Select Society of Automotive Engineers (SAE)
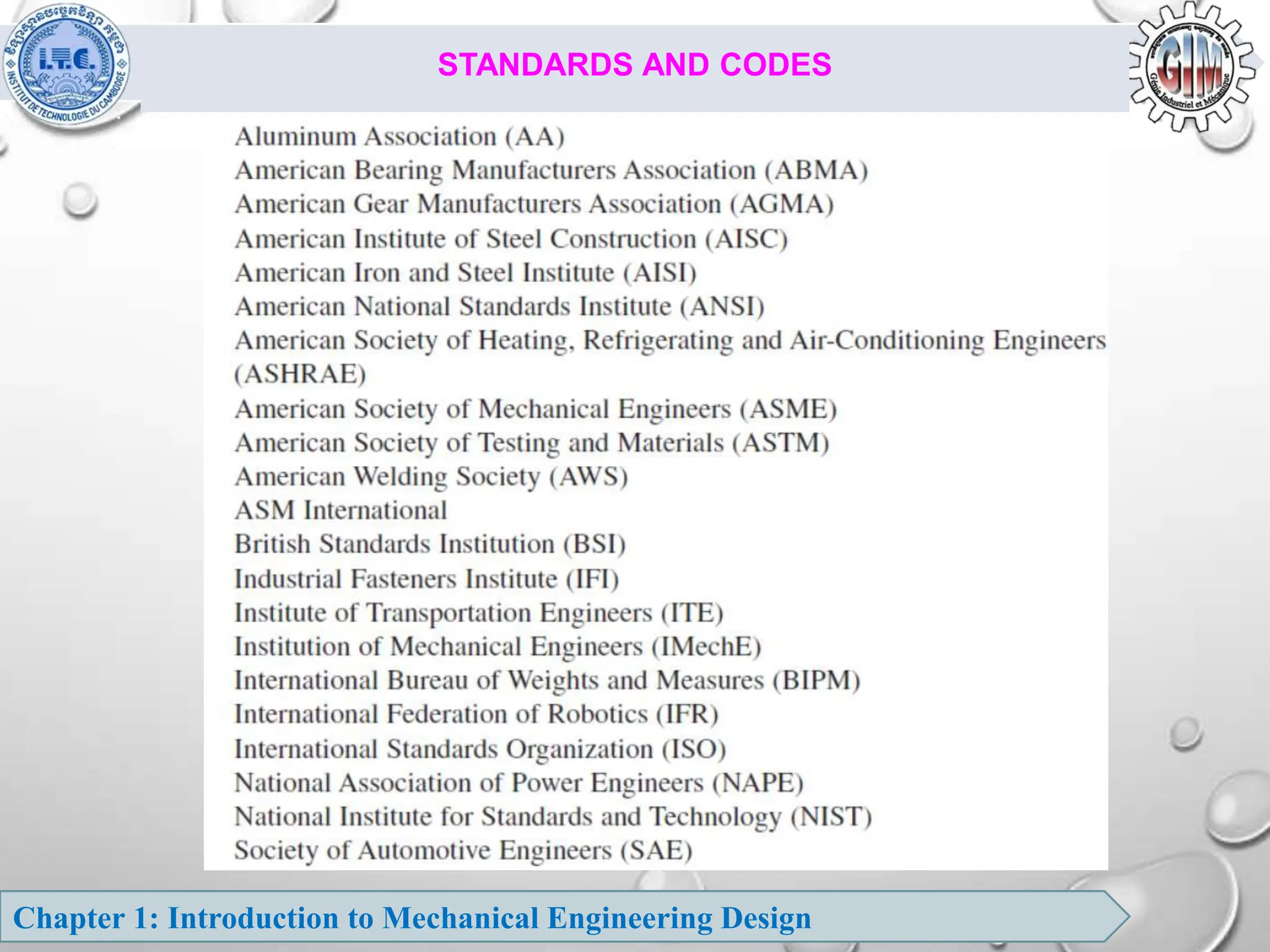Screen dimensions: 1270x952 point(463,851)
